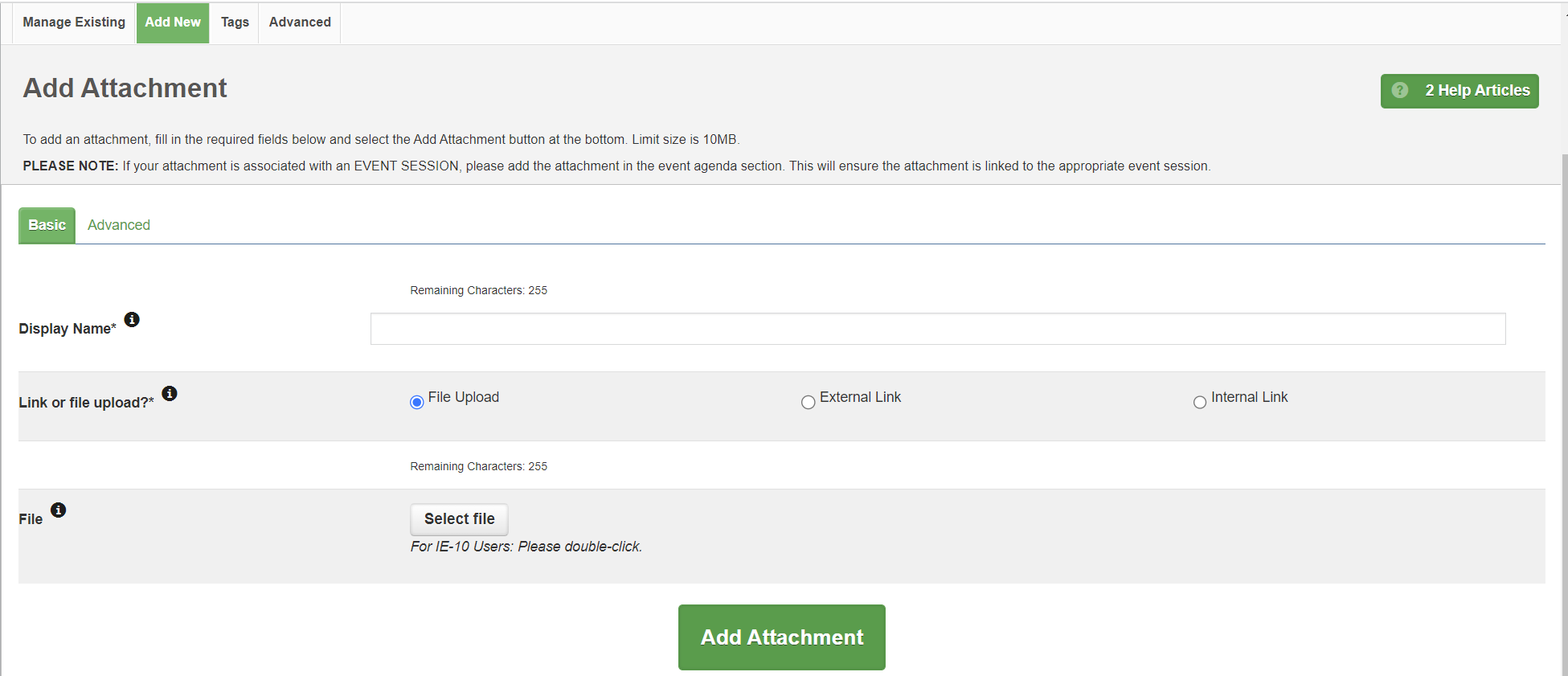Open the top navigation Advanced tab
The image size is (1568, 676).
pos(300,23)
